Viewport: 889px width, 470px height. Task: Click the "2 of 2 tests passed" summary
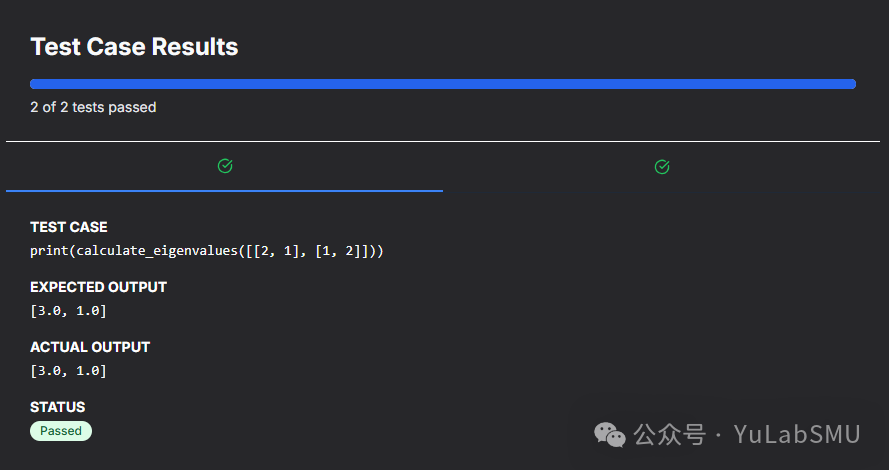tap(93, 107)
